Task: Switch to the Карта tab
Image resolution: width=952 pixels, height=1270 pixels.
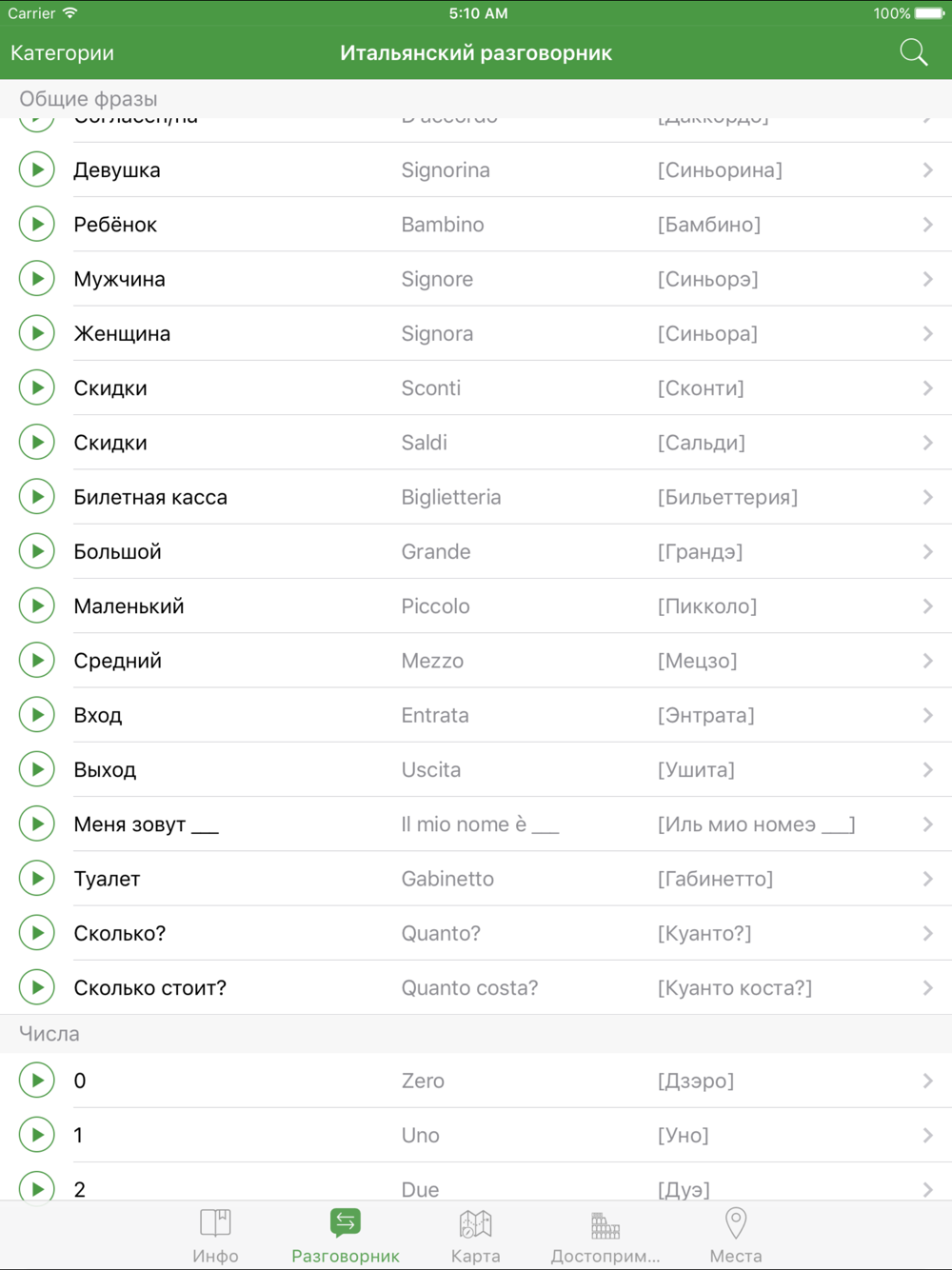Action: 475,1236
